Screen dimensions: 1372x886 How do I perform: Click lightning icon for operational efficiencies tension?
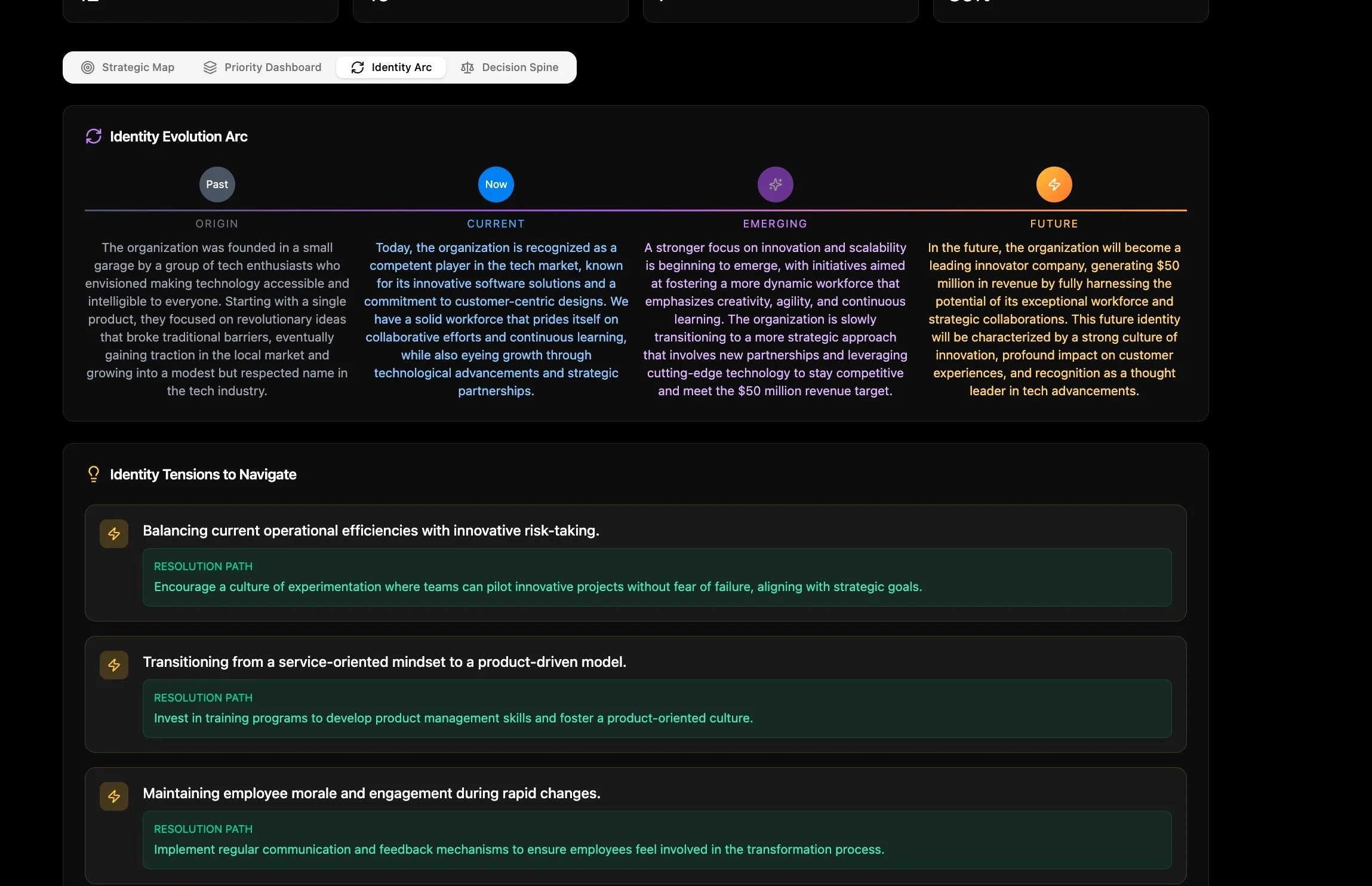tap(114, 534)
